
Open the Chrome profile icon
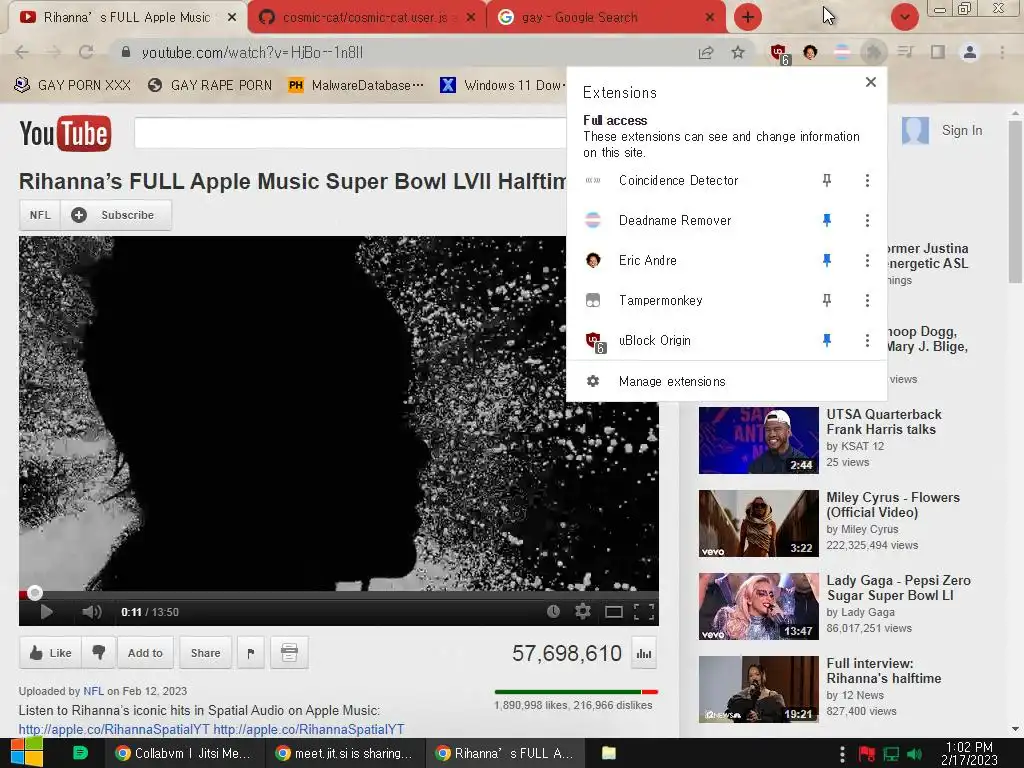[x=970, y=52]
